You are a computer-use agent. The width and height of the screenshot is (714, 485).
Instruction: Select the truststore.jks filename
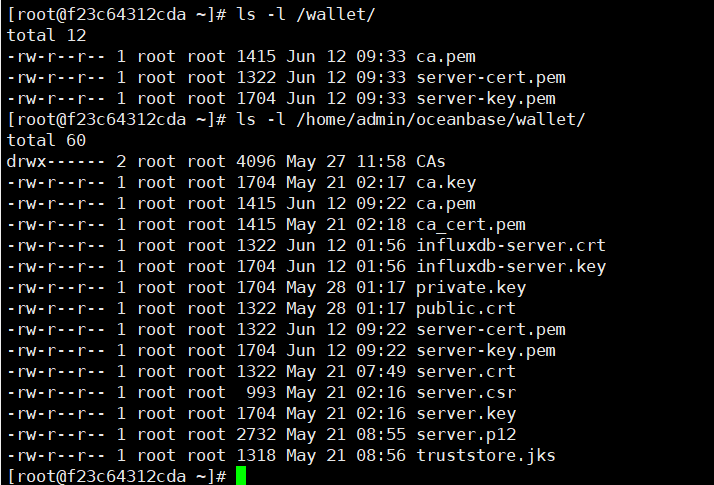(486, 455)
